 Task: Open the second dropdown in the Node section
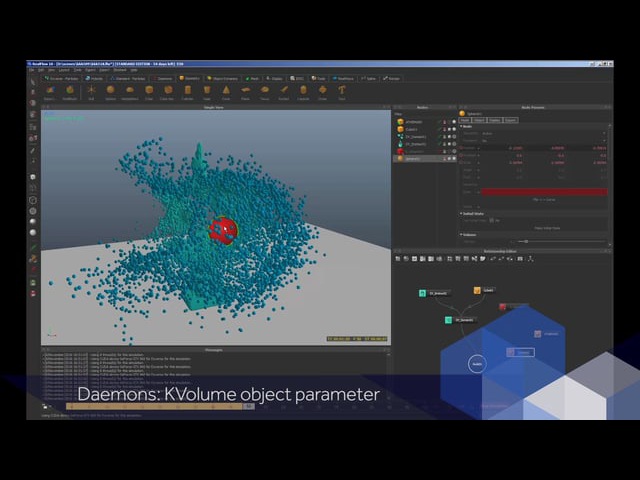543,140
